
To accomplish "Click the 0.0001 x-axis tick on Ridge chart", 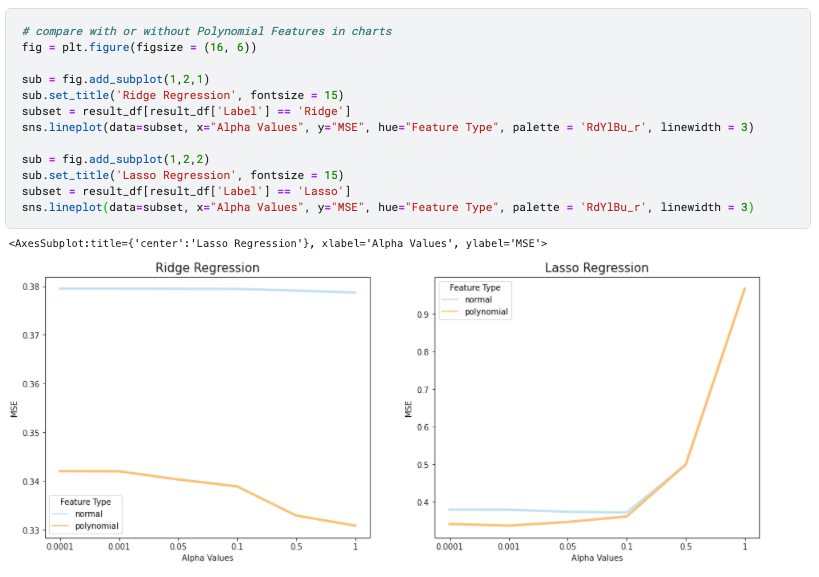I will (x=60, y=547).
